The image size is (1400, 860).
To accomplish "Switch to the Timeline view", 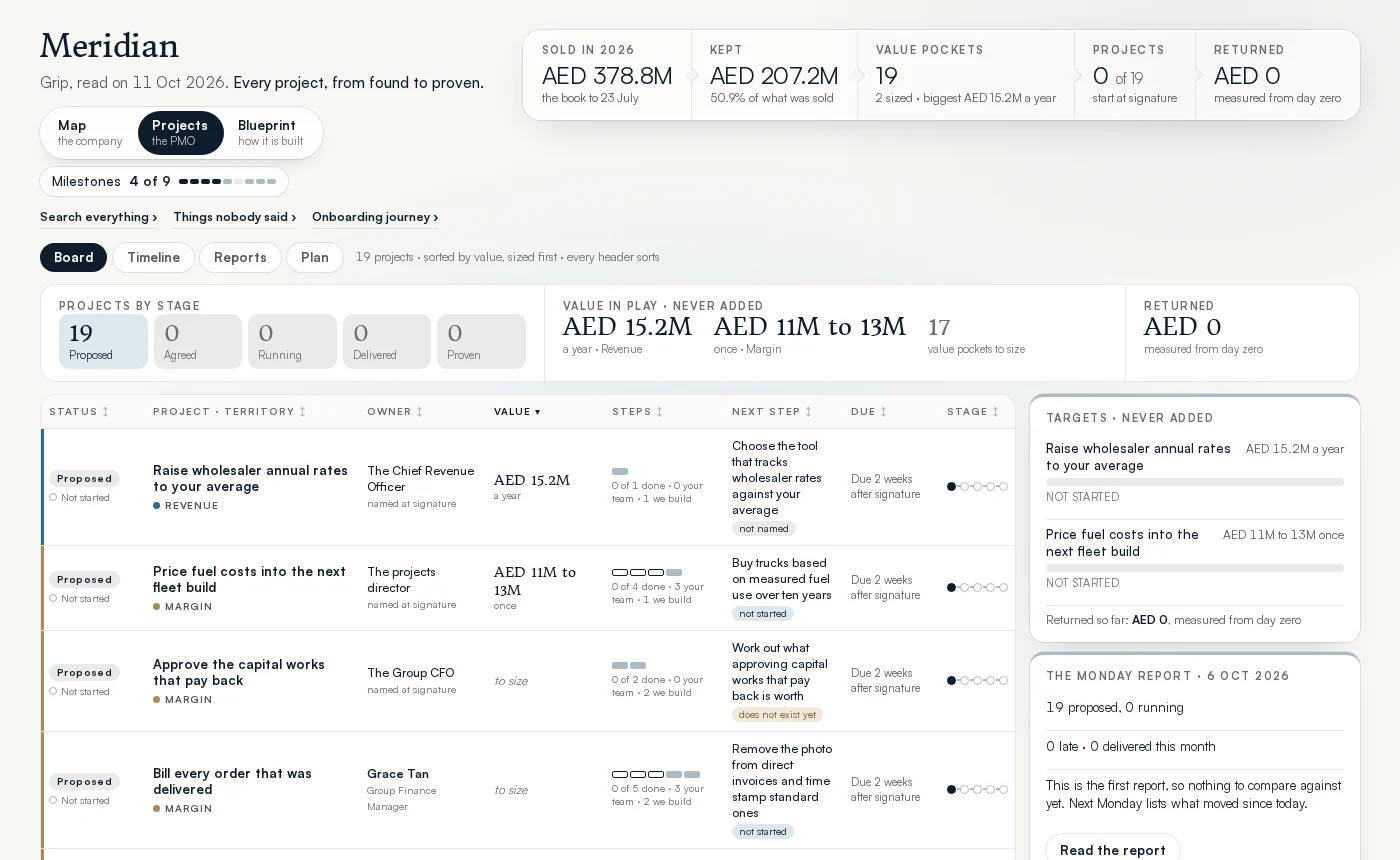I will pyautogui.click(x=153, y=258).
